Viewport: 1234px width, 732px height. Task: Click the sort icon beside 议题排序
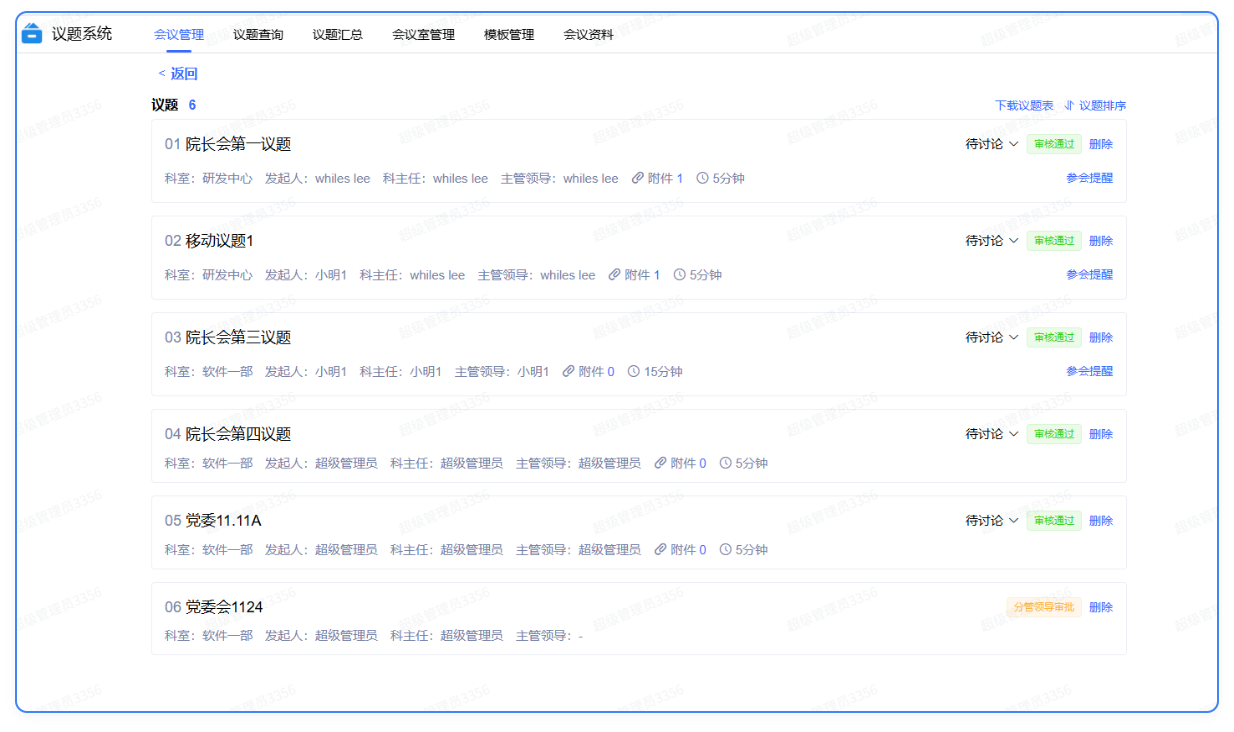(x=1069, y=105)
